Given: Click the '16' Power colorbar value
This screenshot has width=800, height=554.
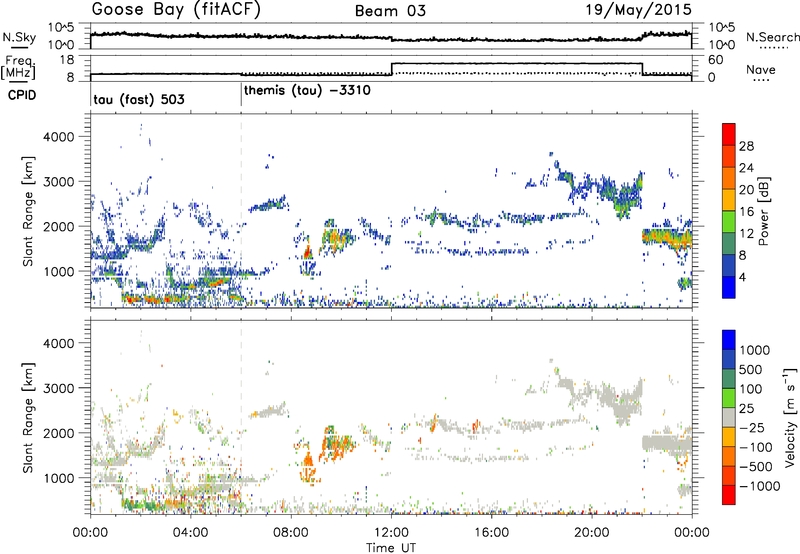Looking at the screenshot, I should [746, 212].
